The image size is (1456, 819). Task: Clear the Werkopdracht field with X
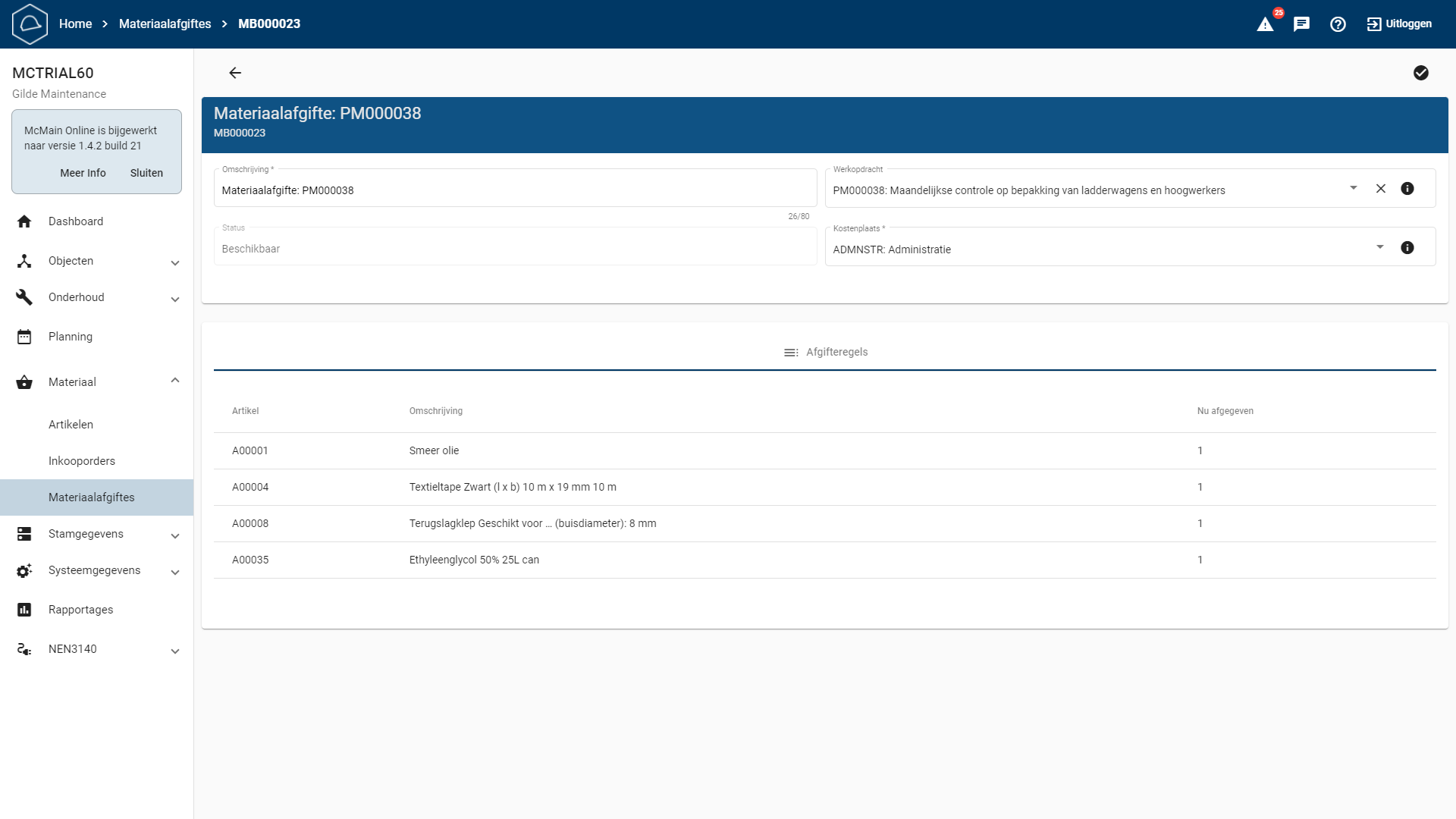tap(1381, 189)
